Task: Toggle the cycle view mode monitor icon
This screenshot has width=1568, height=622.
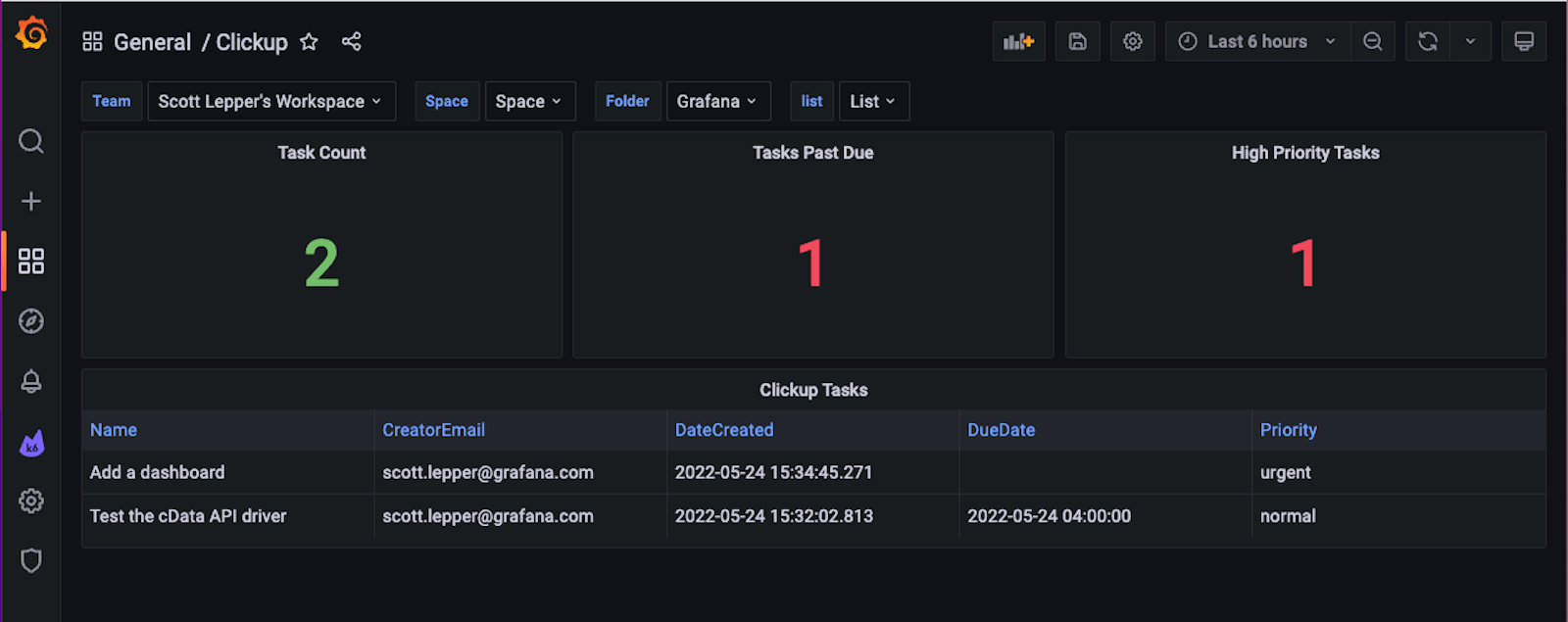Action: 1523,41
